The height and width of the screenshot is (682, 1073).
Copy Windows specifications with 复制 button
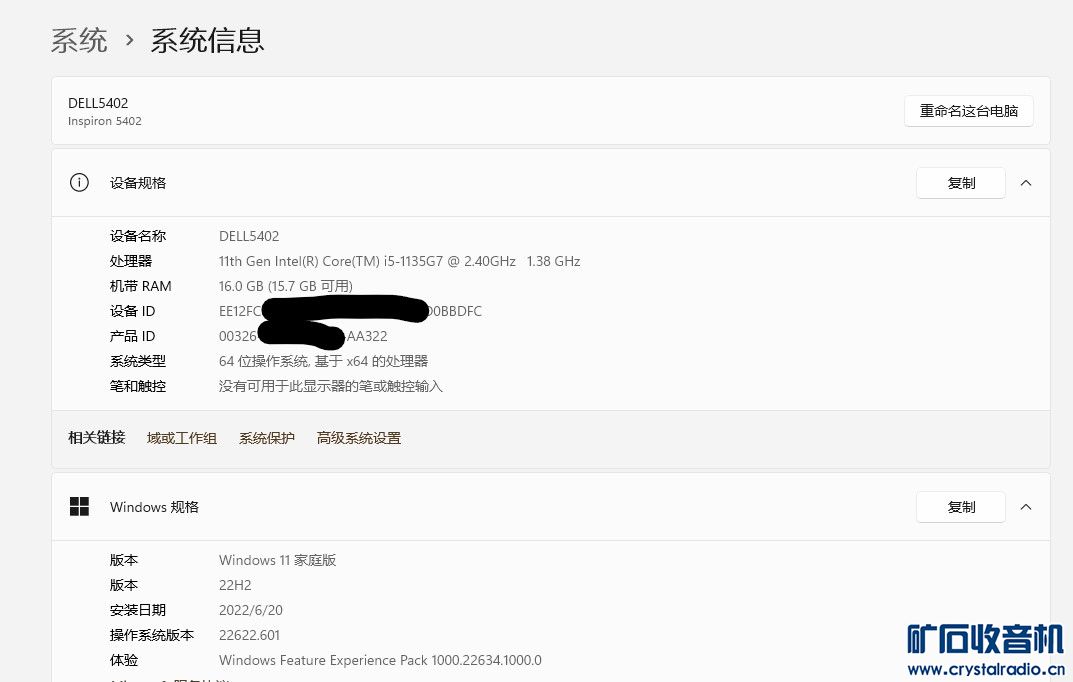pyautogui.click(x=961, y=507)
